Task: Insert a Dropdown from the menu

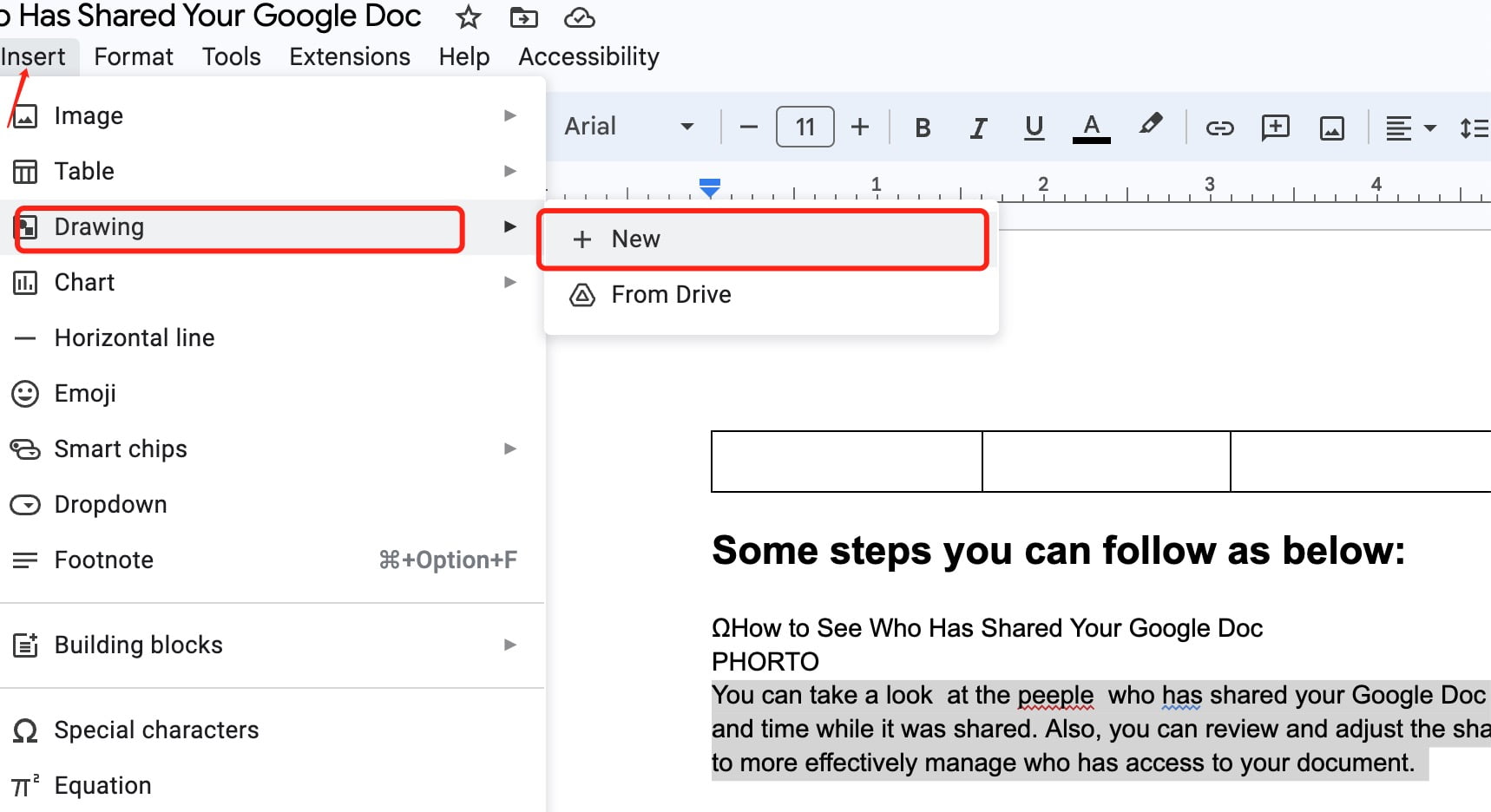Action: 273,504
